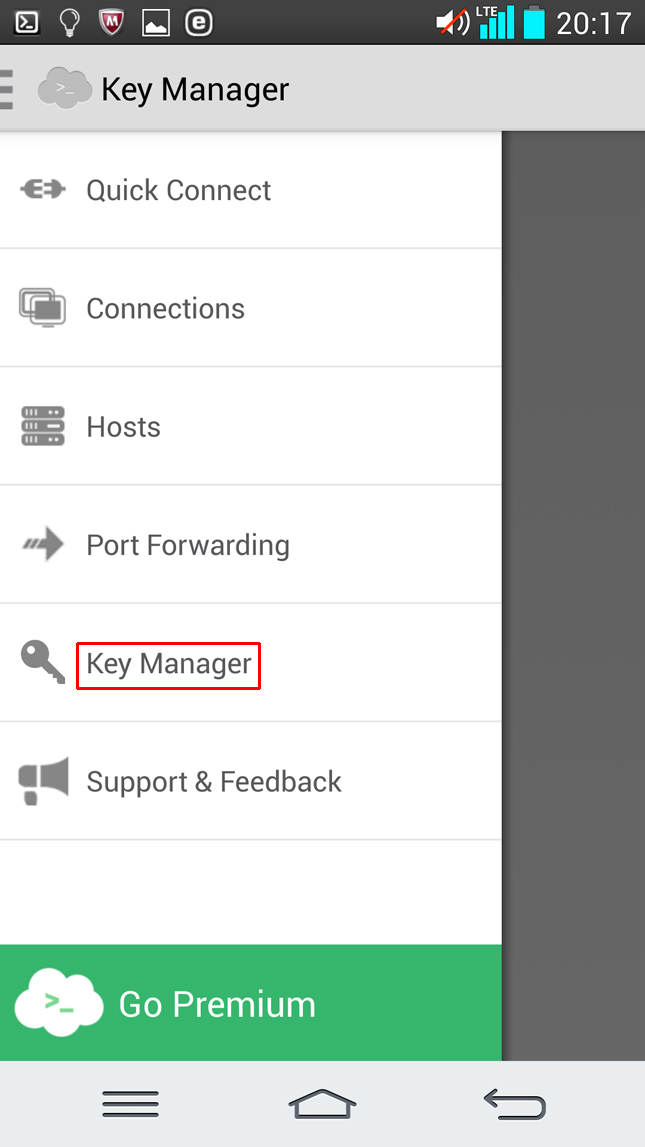This screenshot has width=645, height=1147.
Task: Open Support & Feedback
Action: [x=214, y=782]
